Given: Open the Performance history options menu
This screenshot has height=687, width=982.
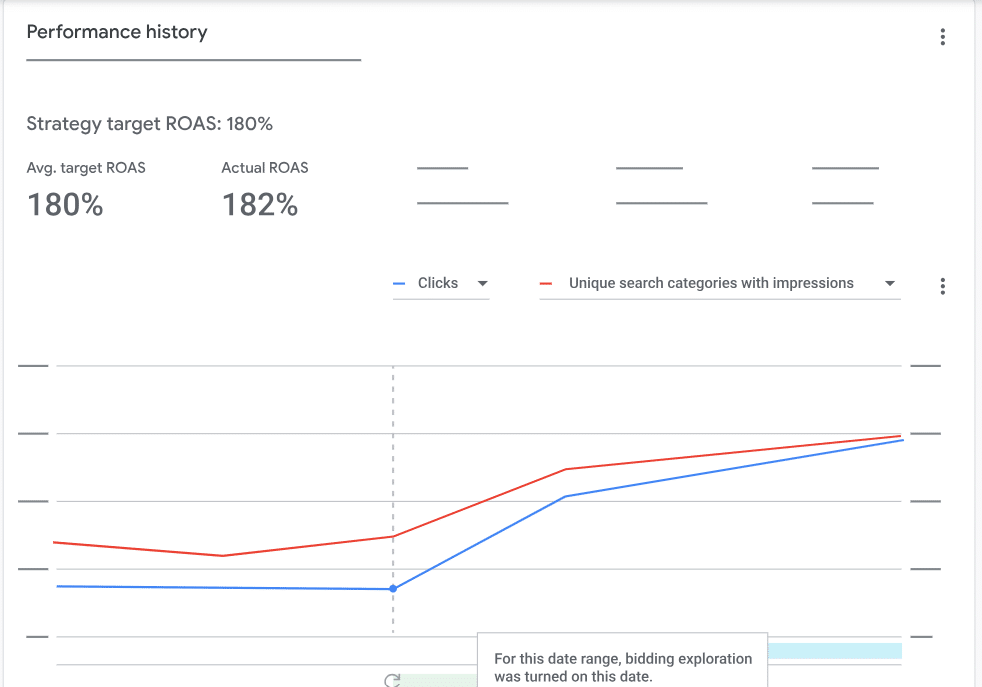Looking at the screenshot, I should click(x=942, y=36).
